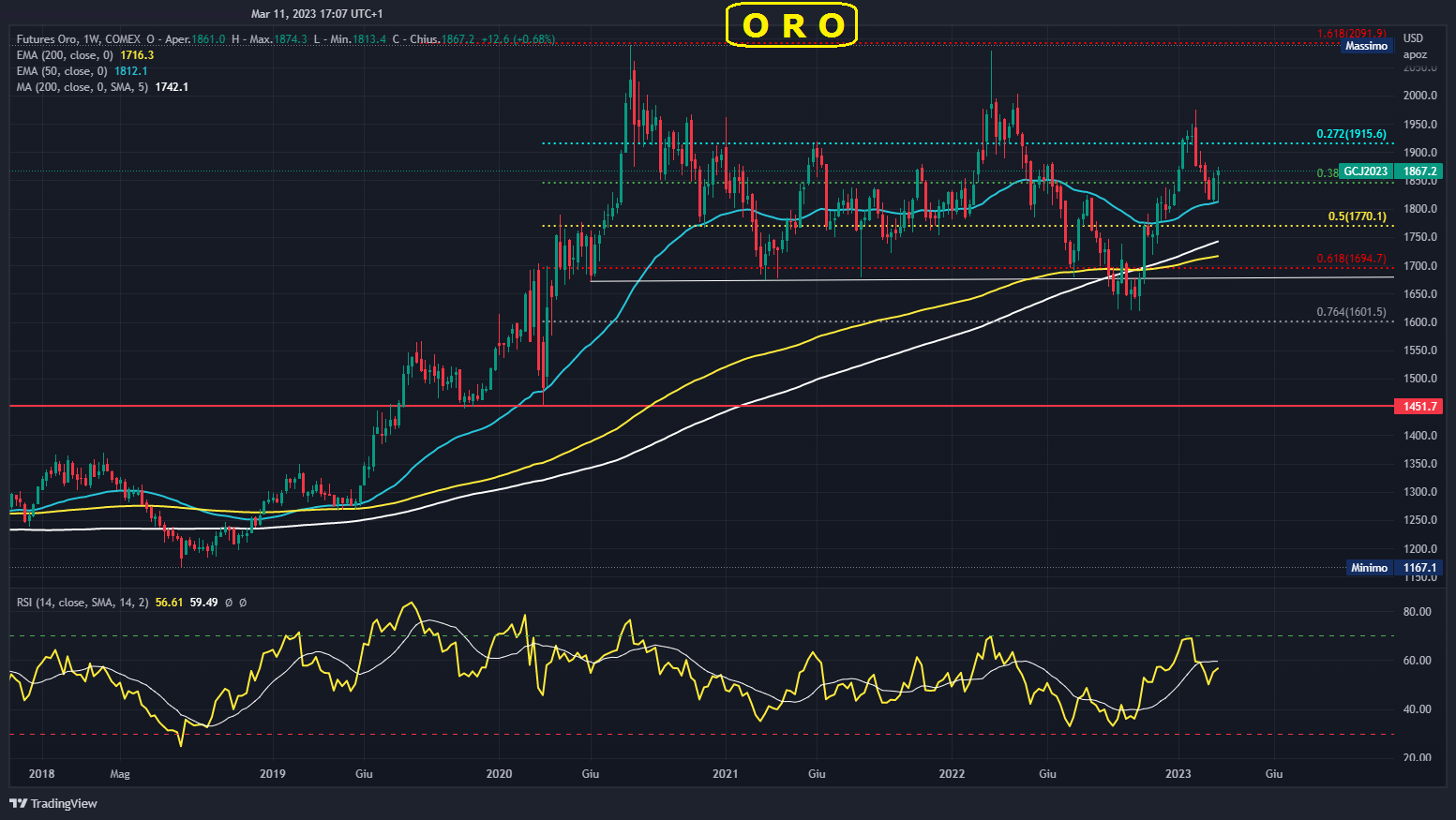Viewport: 1456px width, 820px height.
Task: Click the MA 200 value 1742.1
Action: pos(172,87)
